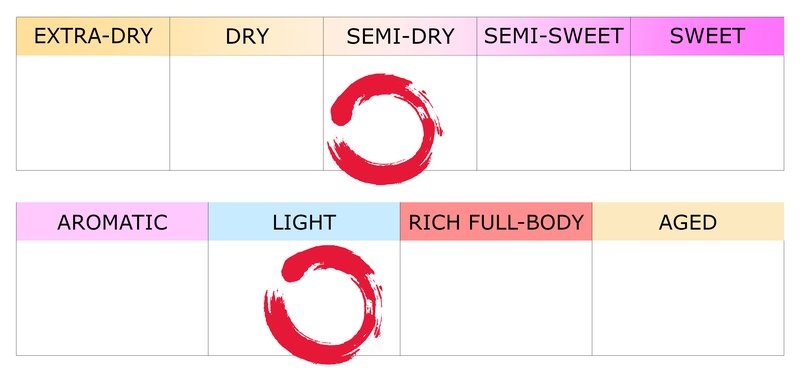Image resolution: width=800 pixels, height=371 pixels.
Task: Click the empty cell below EXTRA-DRY
Action: pyautogui.click(x=93, y=113)
